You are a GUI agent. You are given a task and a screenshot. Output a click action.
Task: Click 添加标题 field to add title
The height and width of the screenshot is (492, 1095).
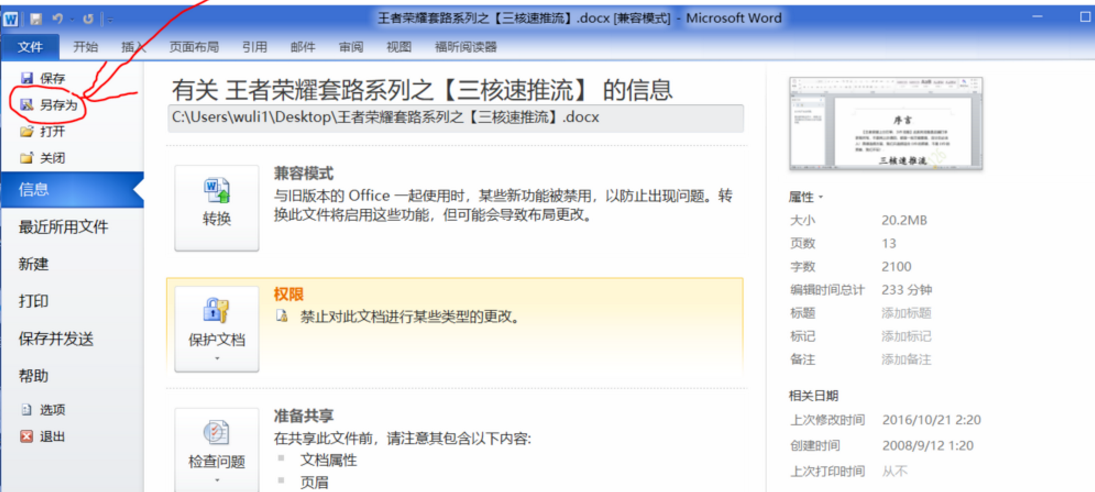tap(906, 313)
